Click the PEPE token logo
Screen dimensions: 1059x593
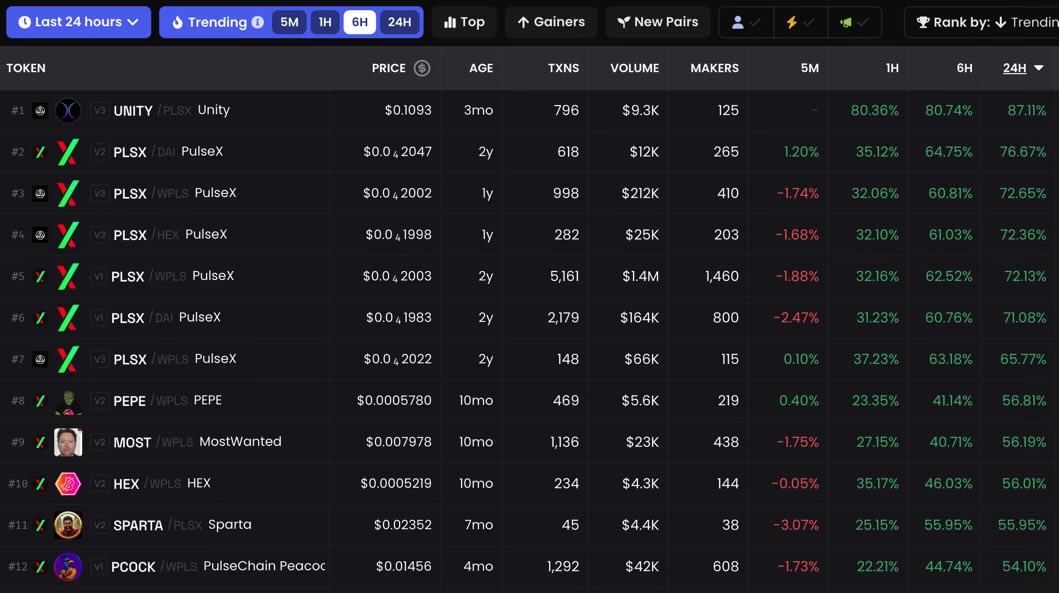pos(68,401)
